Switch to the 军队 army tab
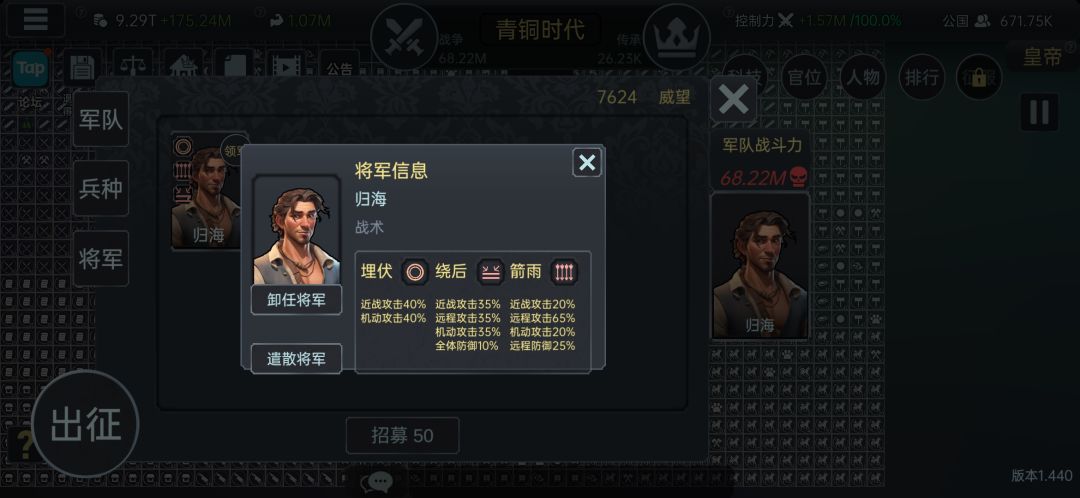Image resolution: width=1080 pixels, height=498 pixels. tap(101, 119)
